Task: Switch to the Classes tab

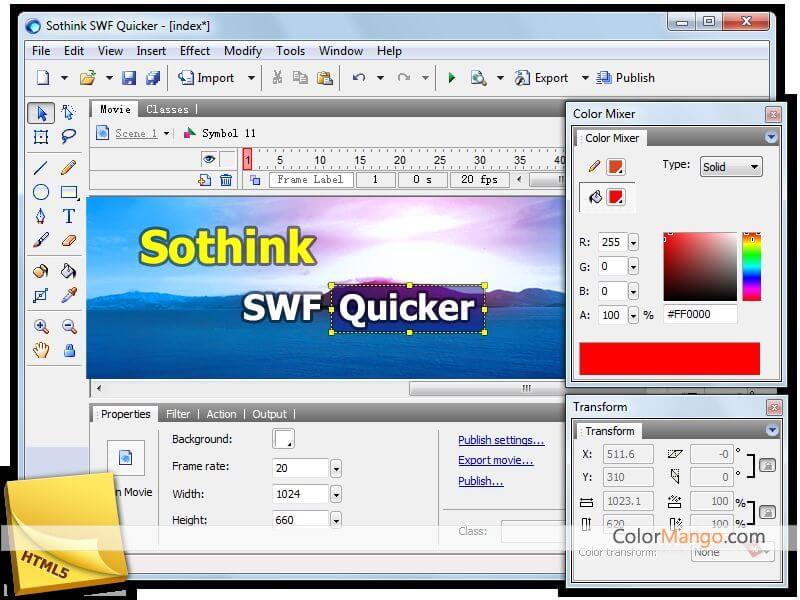Action: [x=167, y=109]
